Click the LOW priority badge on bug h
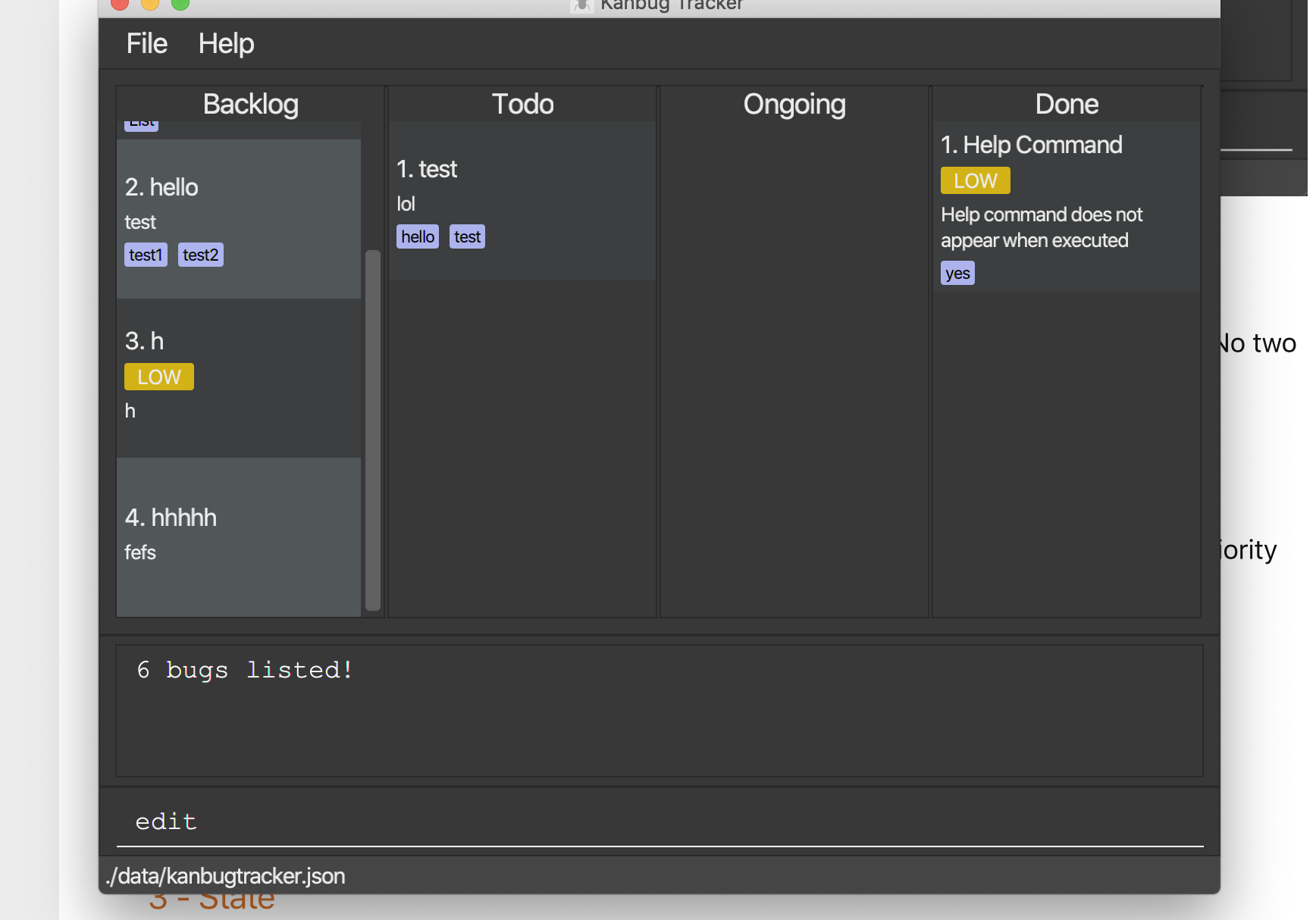This screenshot has width=1316, height=920. (159, 377)
